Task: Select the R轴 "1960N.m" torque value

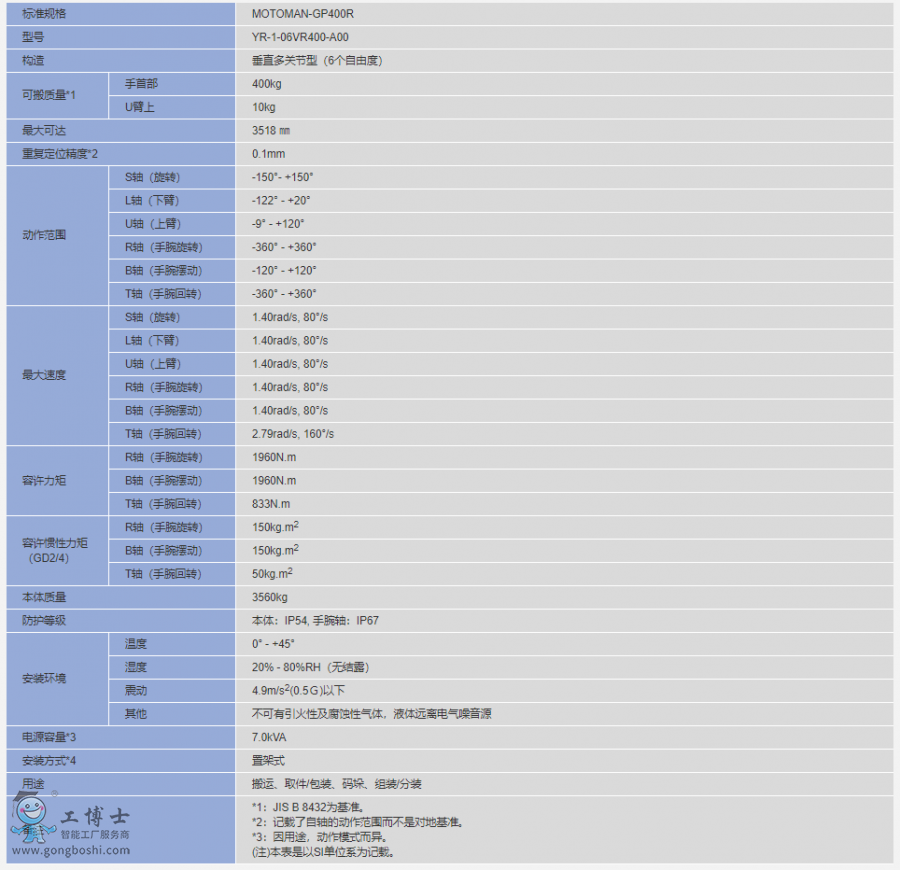Action: click(x=274, y=457)
